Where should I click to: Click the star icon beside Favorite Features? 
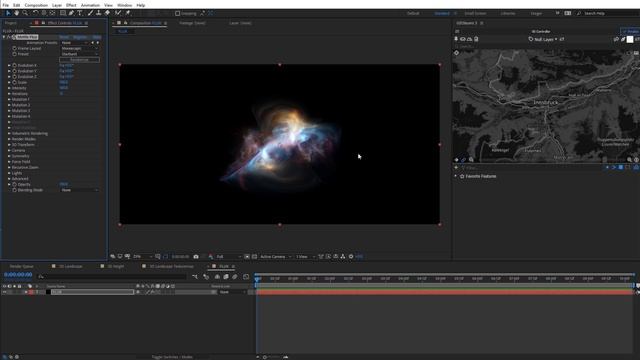(462, 176)
